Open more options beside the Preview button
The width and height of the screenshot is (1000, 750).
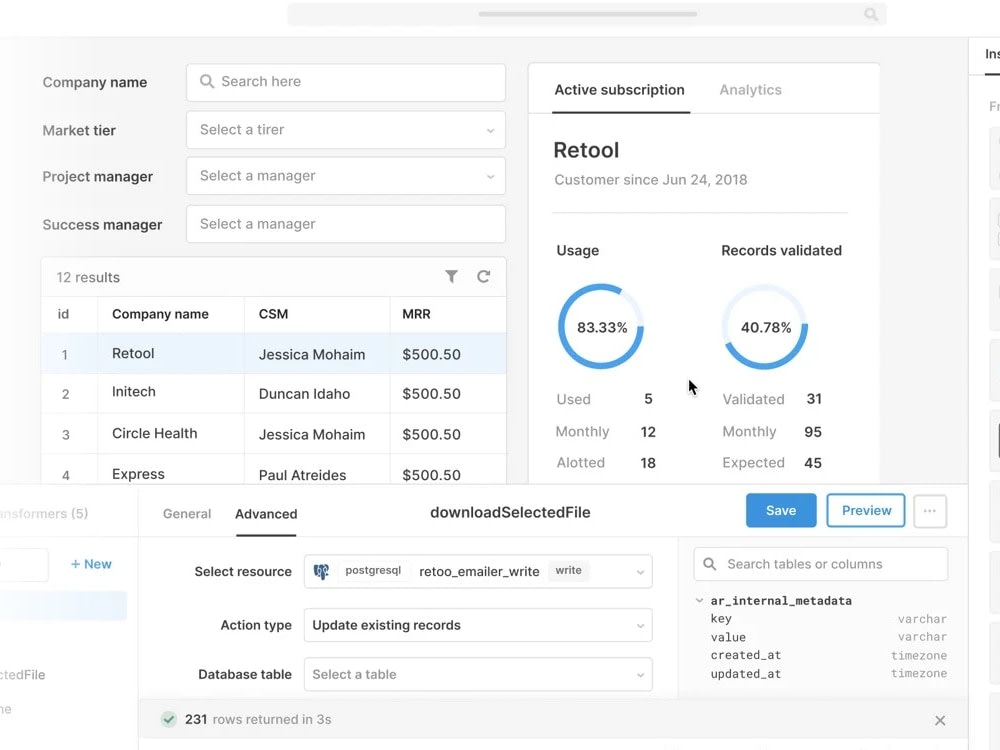[x=930, y=511]
